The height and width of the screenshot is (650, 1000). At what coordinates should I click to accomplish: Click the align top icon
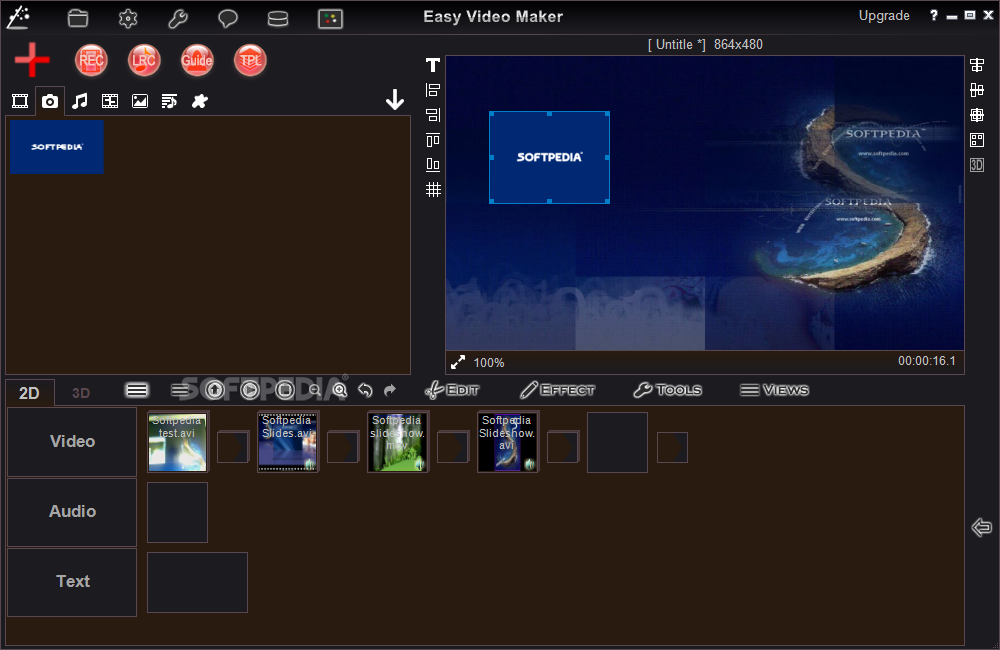[433, 140]
